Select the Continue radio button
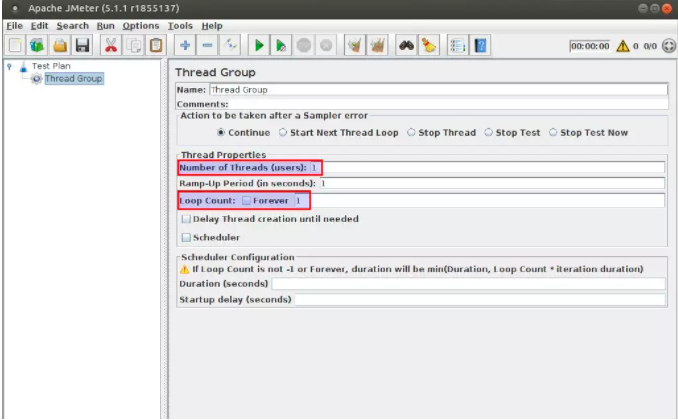 pos(221,132)
